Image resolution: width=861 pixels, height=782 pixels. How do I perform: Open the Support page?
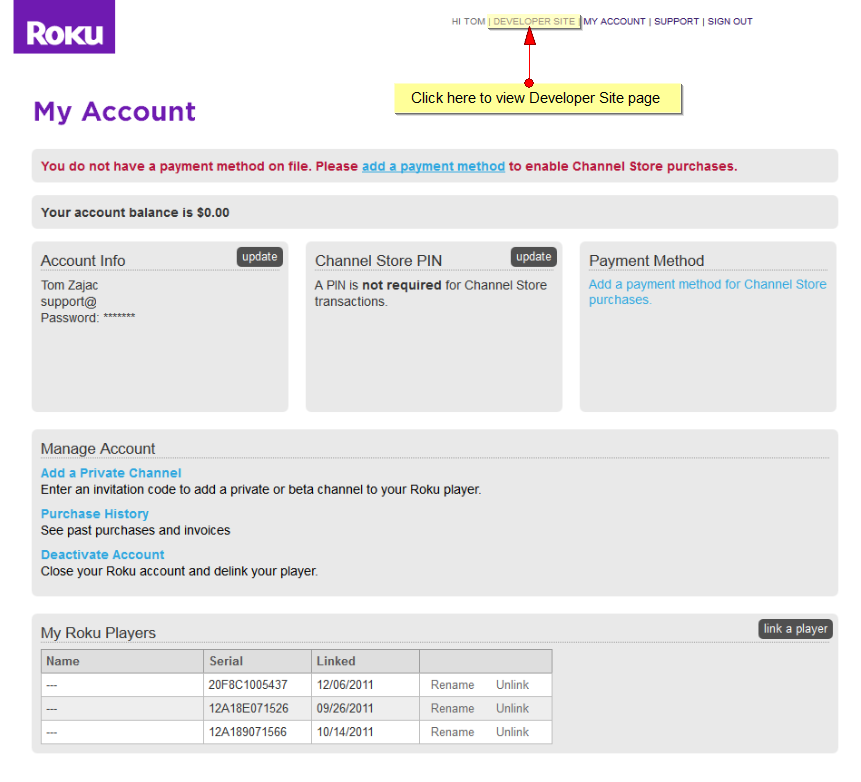pyautogui.click(x=676, y=21)
